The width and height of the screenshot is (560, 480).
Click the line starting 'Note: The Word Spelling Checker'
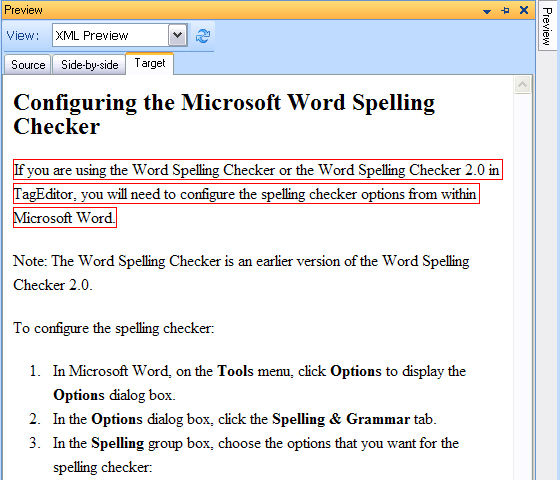point(241,261)
